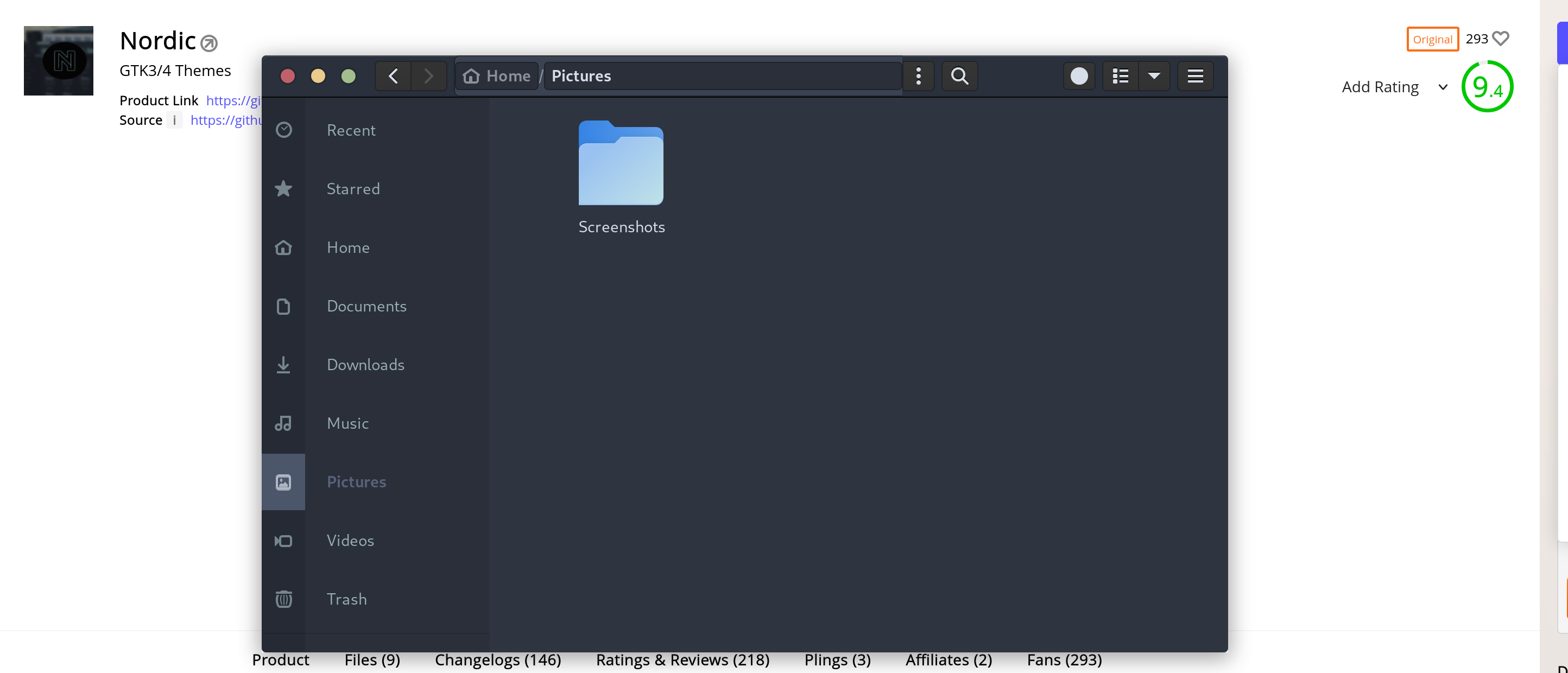Screen dimensions: 1568x673
Task: Open the Recent files section
Action: [283, 130]
